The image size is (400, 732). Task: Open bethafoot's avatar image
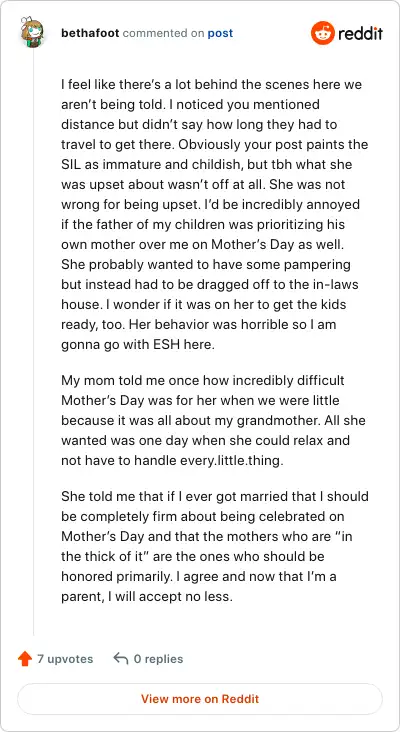coord(33,32)
